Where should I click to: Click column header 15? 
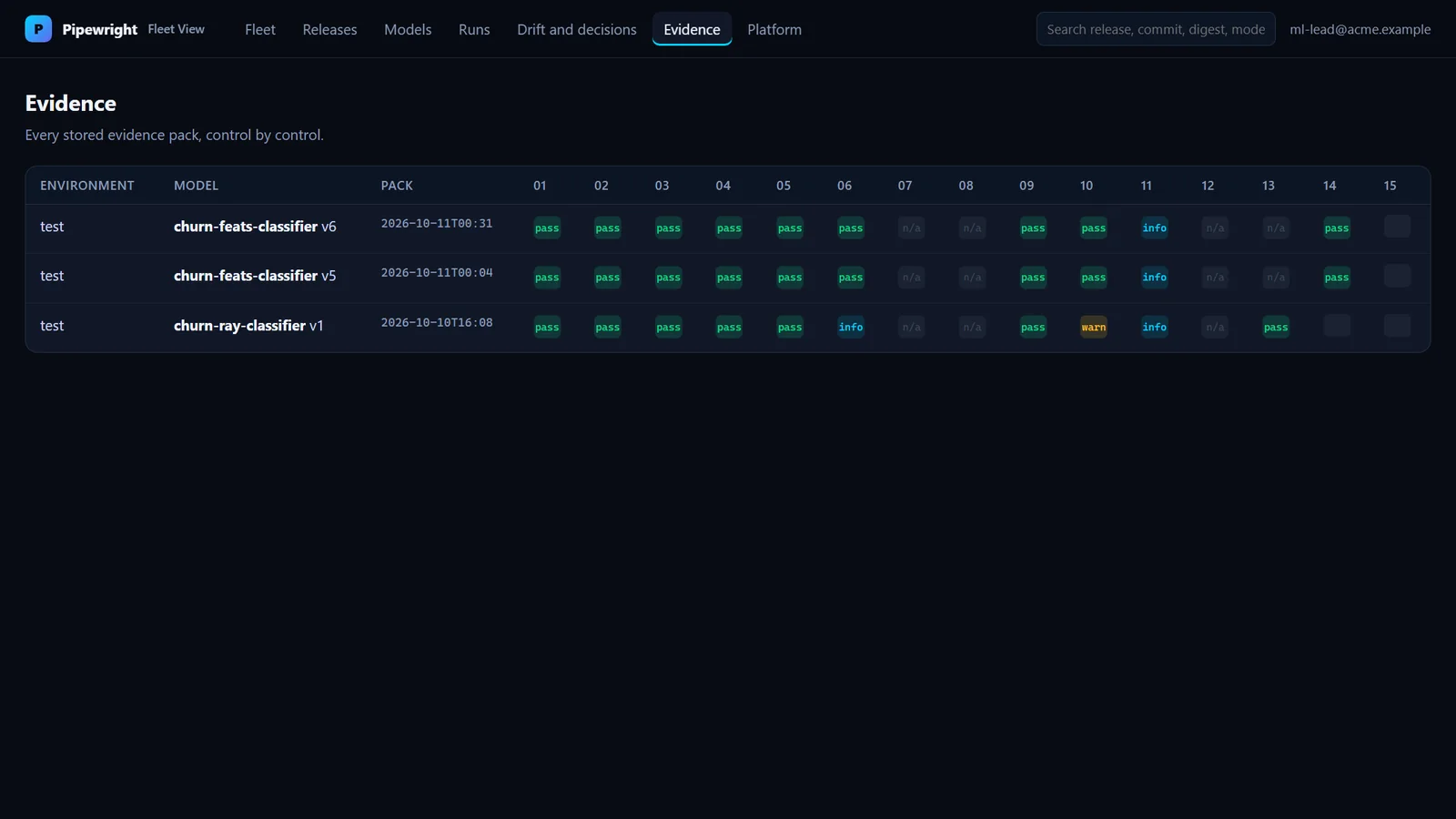pyautogui.click(x=1390, y=186)
